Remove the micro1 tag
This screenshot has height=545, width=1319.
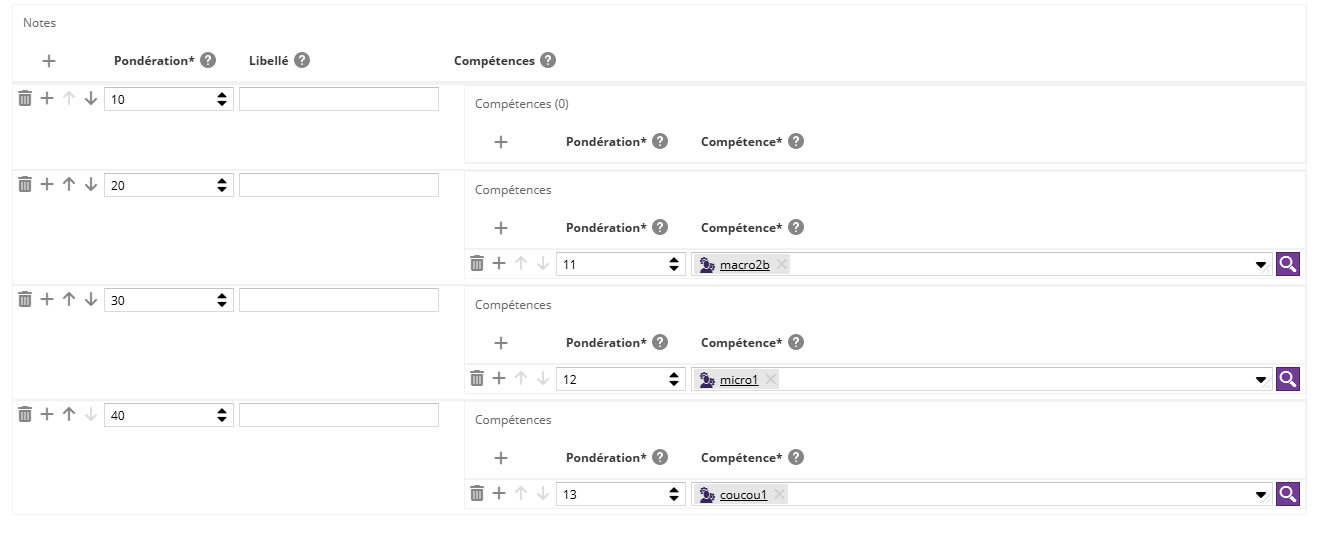[771, 380]
